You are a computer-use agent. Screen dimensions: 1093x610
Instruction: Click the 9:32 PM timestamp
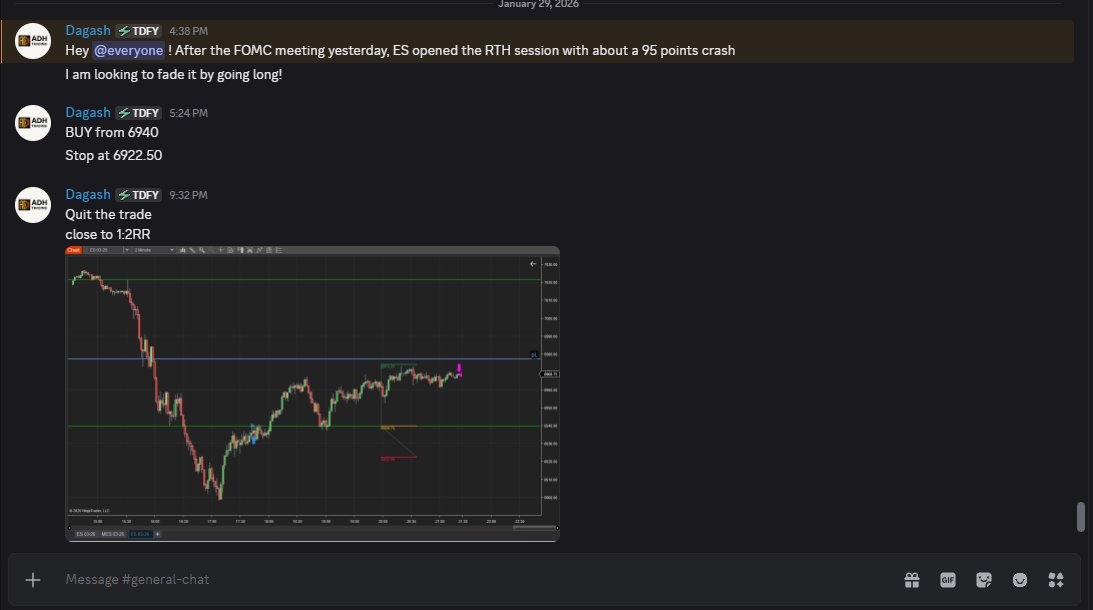(x=188, y=195)
